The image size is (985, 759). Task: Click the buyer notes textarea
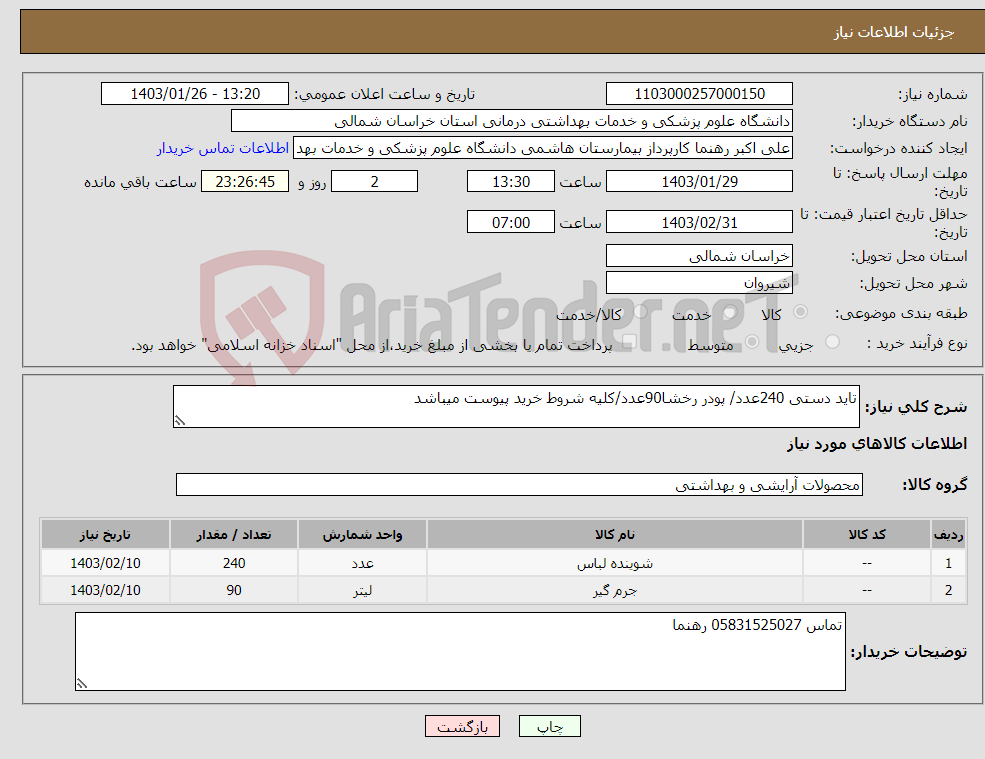[x=460, y=652]
